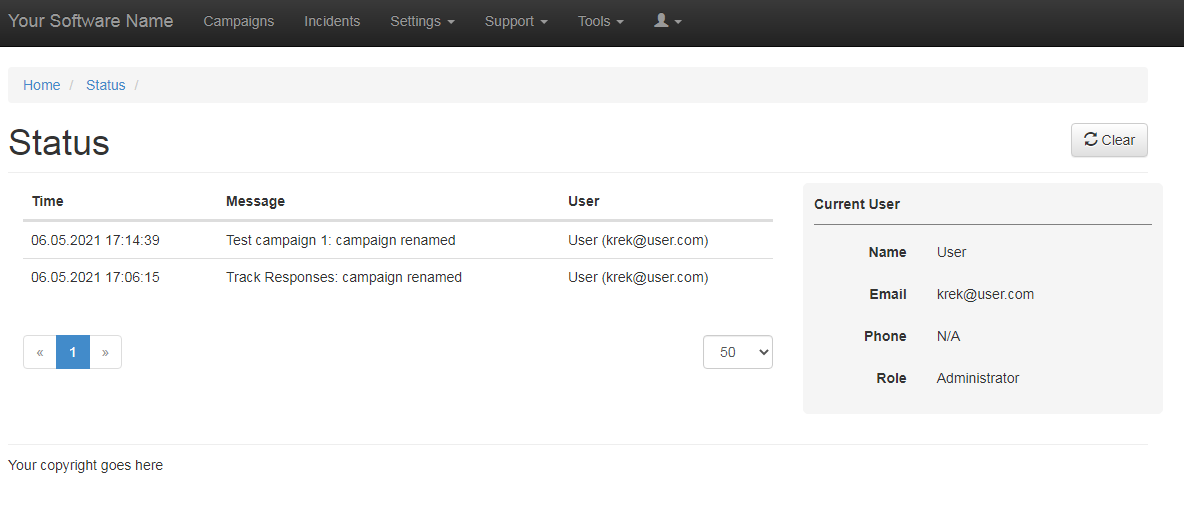
Task: Click the Status breadcrumb link
Action: 106,85
